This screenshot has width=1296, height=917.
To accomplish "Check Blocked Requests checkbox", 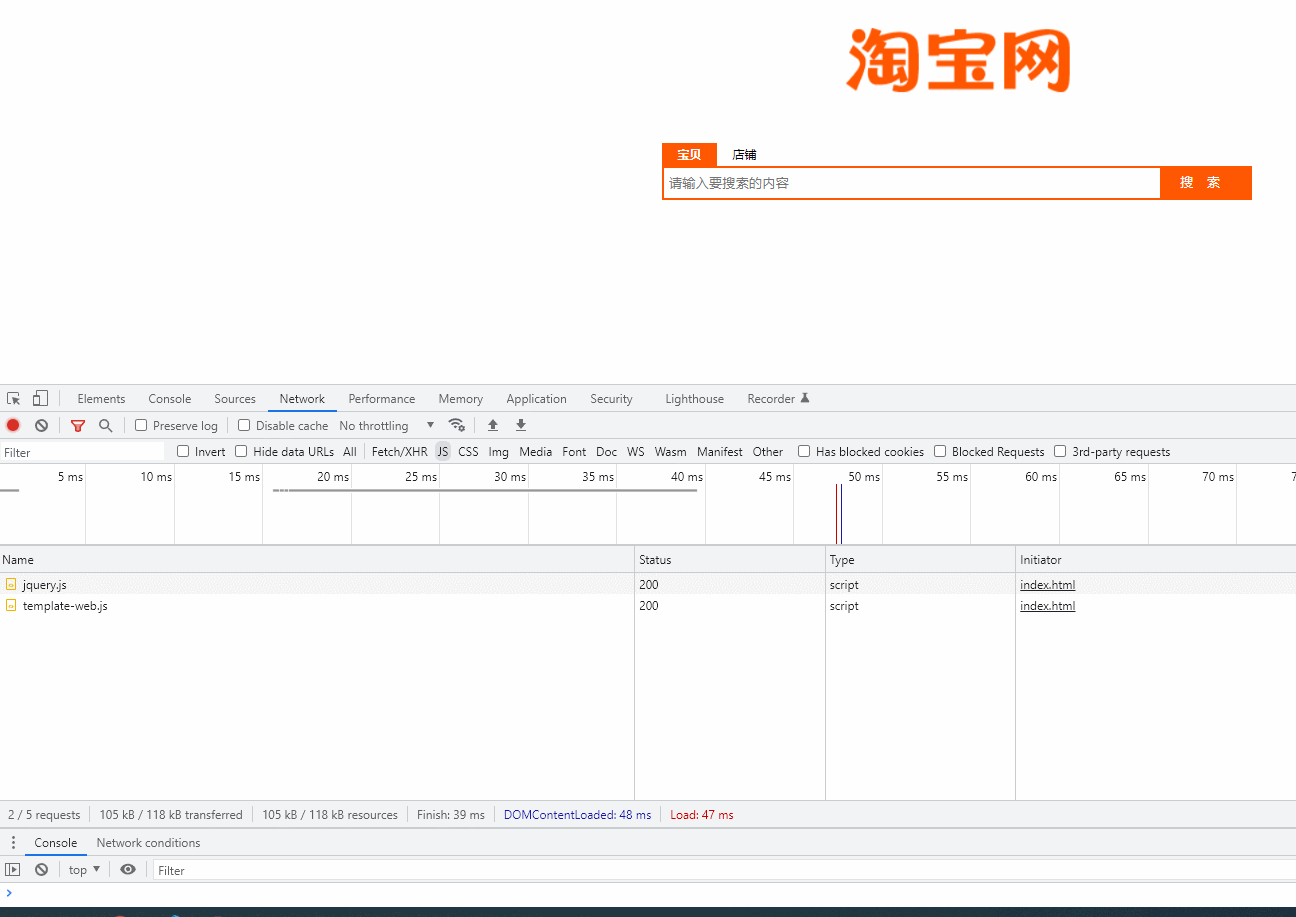I will (940, 451).
